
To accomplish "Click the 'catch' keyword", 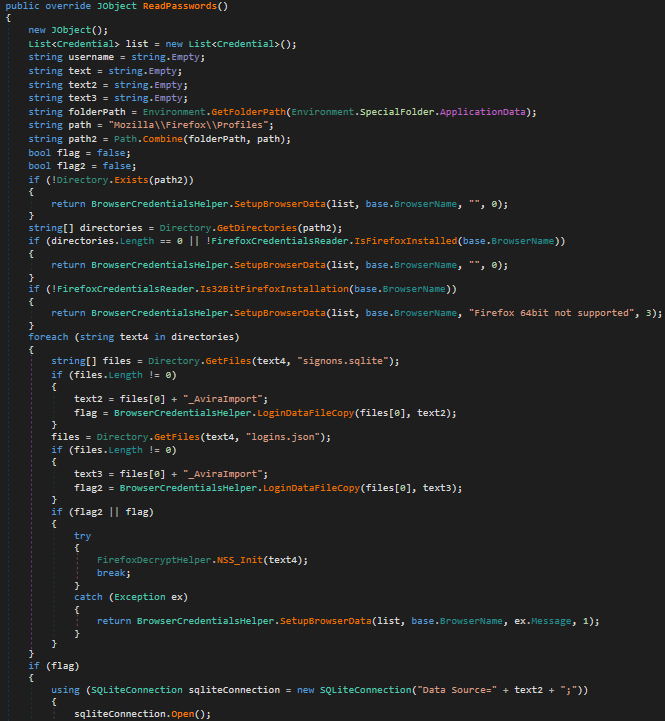I will point(88,597).
